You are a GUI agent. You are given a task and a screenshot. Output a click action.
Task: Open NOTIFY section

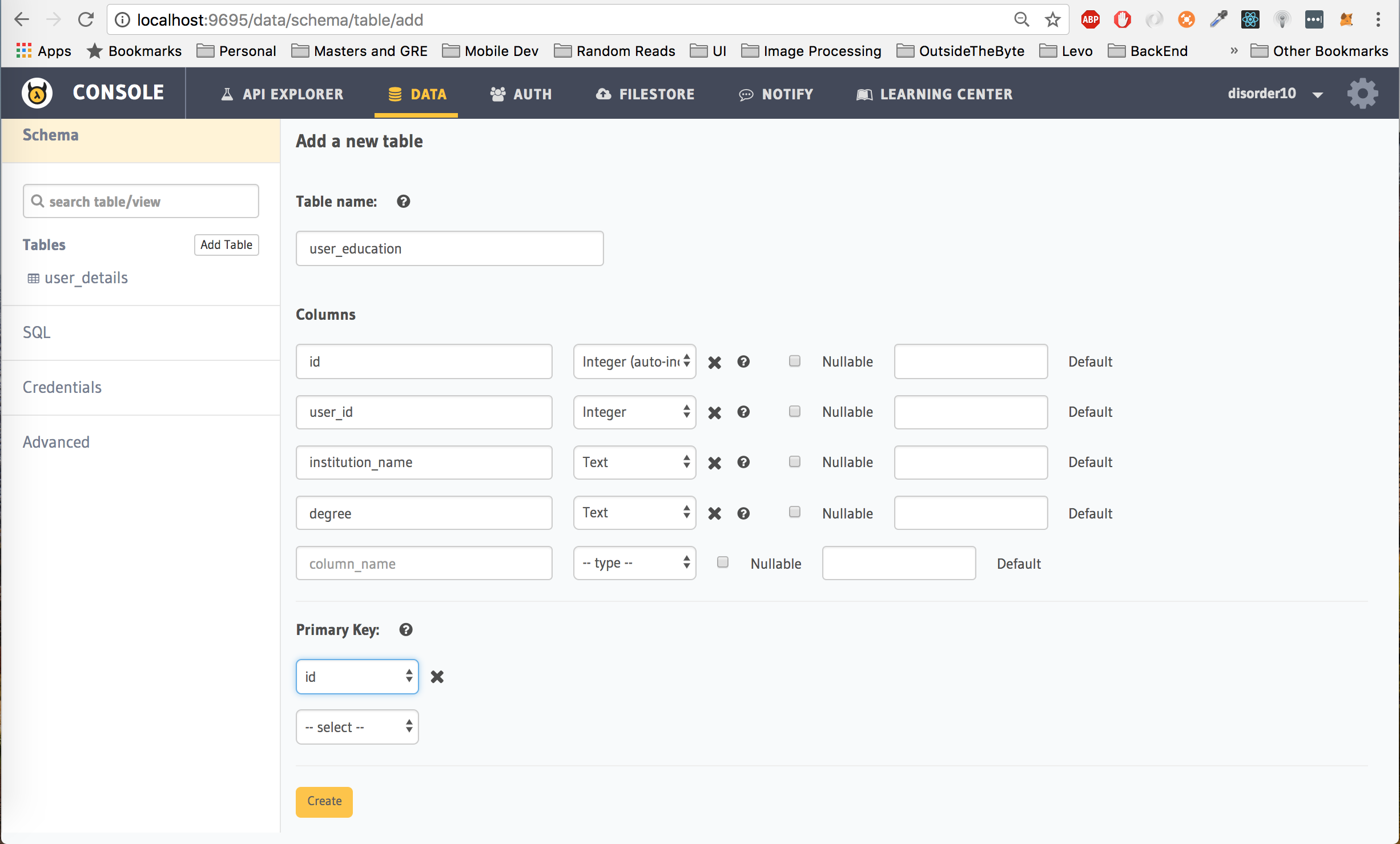coord(776,93)
